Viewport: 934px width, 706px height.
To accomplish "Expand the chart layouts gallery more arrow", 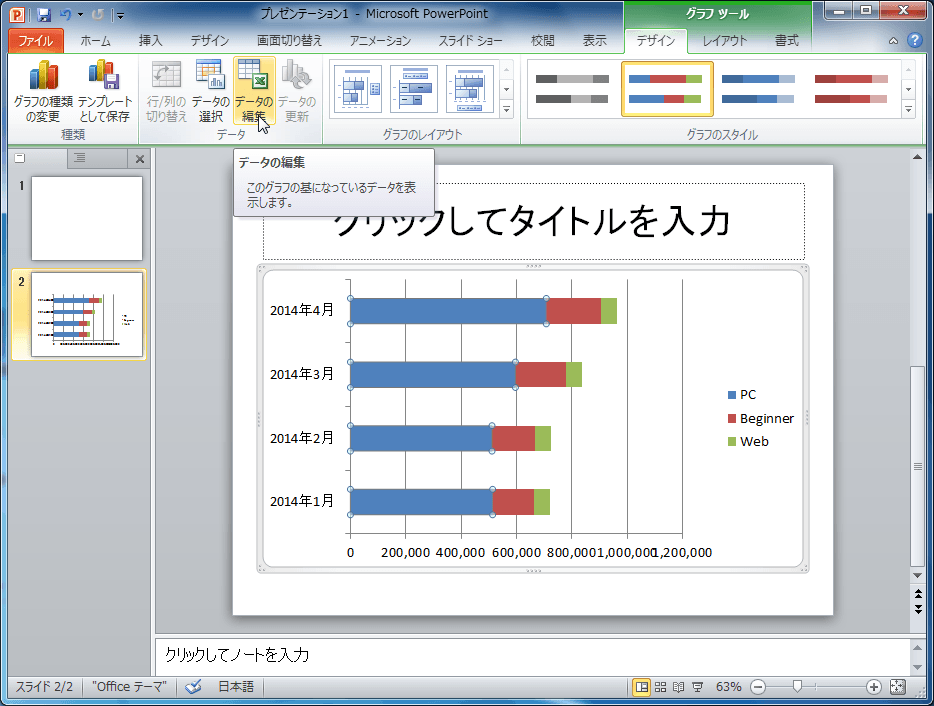I will (506, 110).
